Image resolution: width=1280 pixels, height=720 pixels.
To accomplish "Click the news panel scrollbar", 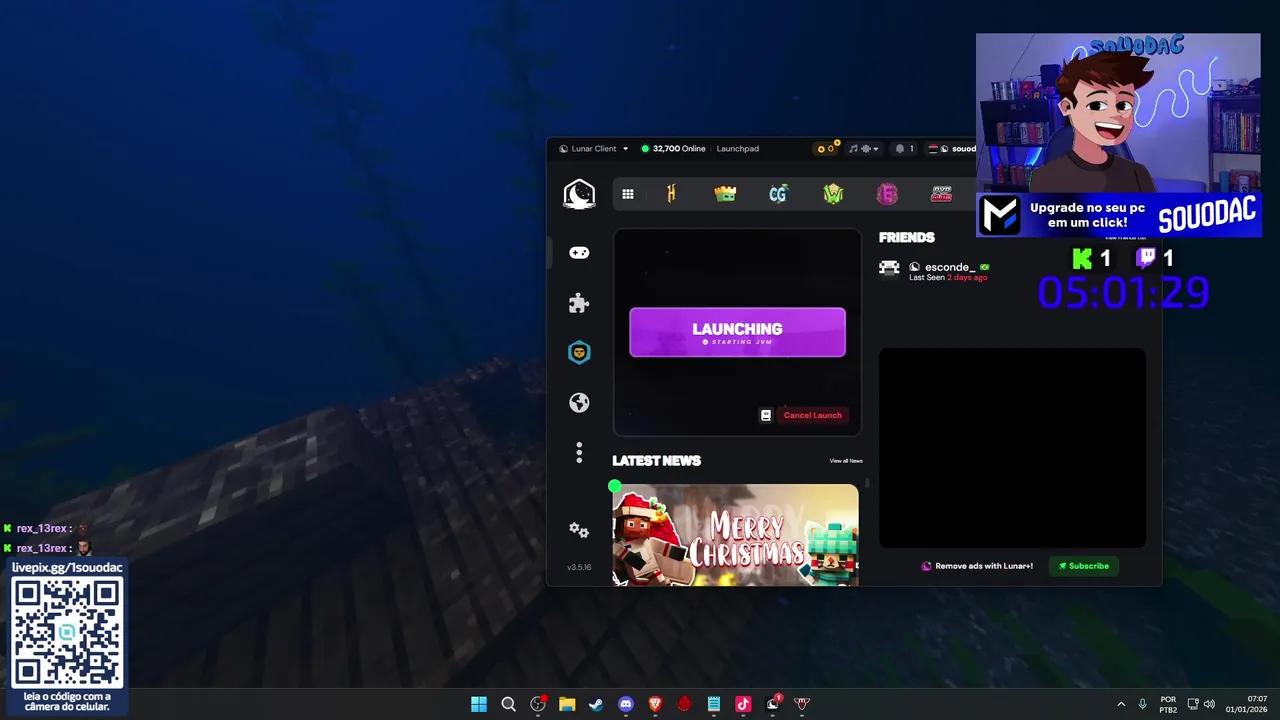I will click(x=867, y=484).
